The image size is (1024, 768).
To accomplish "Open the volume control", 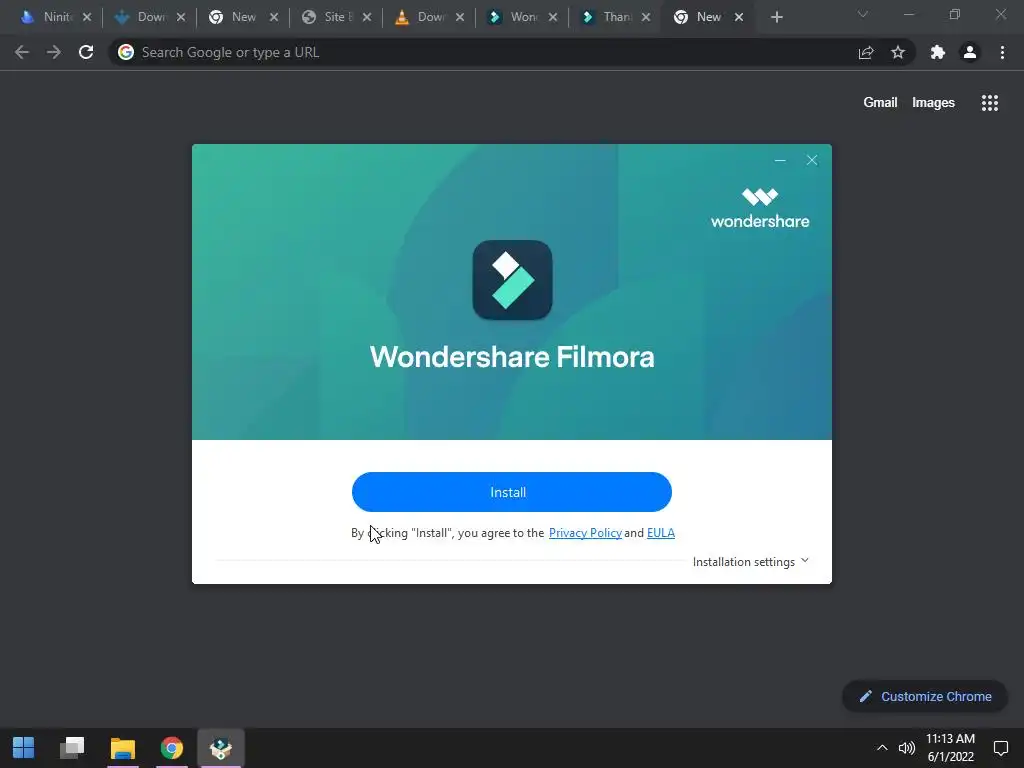I will 906,748.
